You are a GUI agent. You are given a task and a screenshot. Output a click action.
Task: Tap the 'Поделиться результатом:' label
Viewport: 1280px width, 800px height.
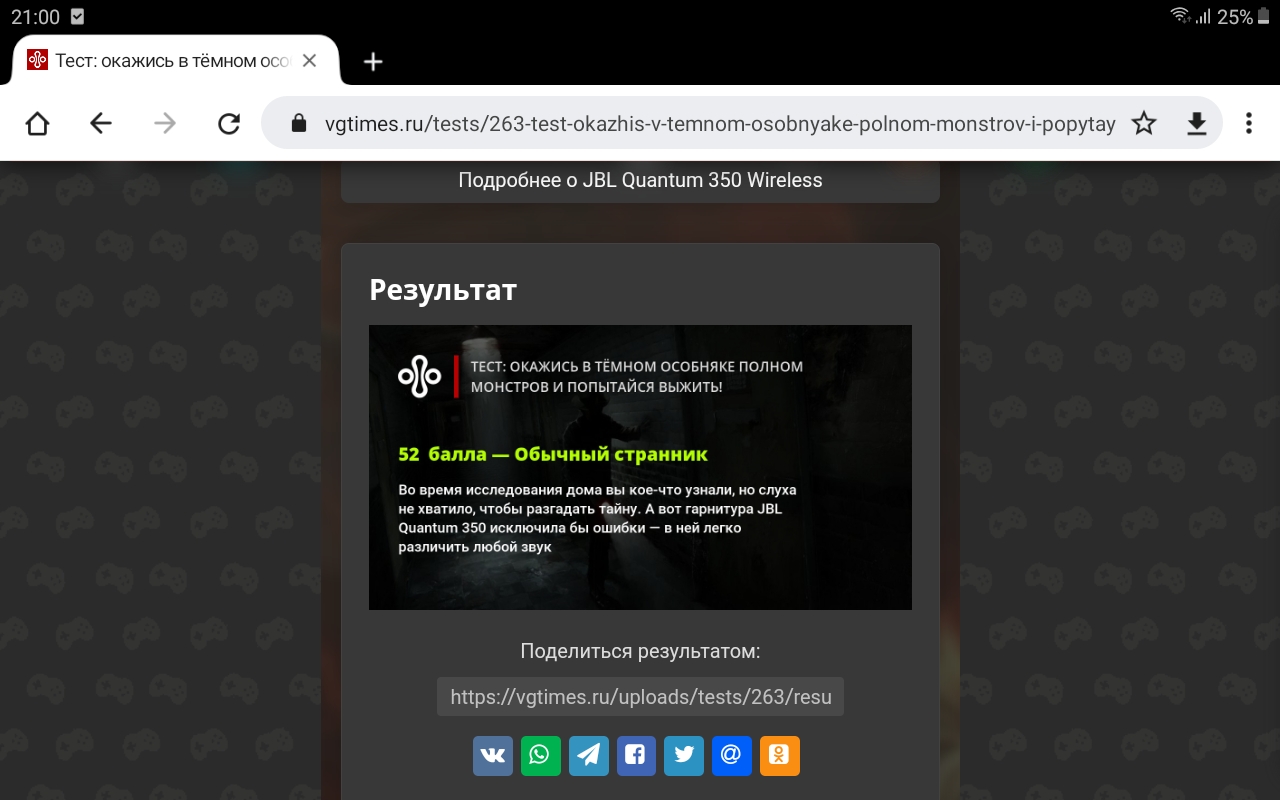(640, 651)
